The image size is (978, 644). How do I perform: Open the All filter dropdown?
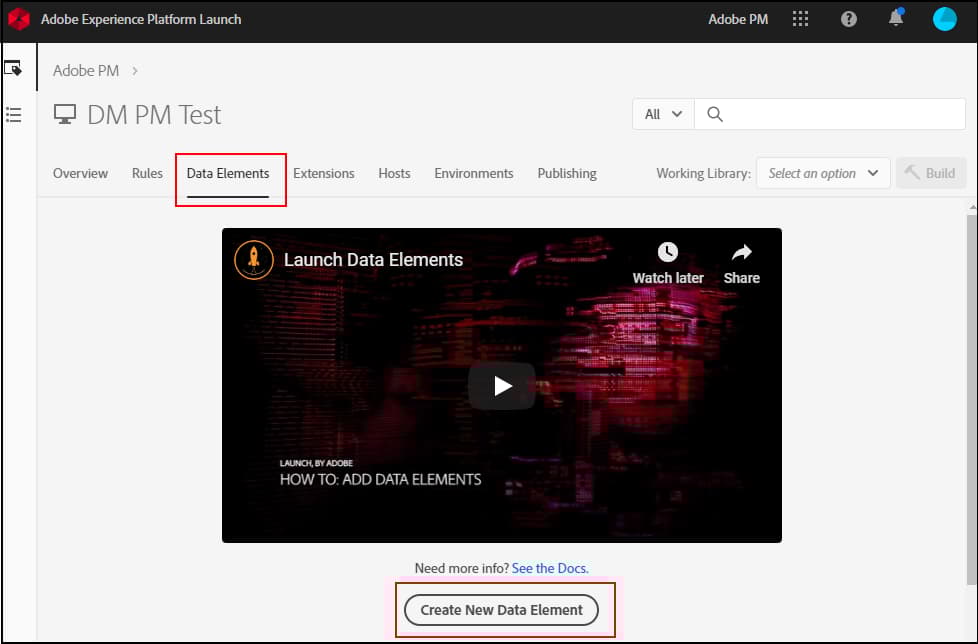pyautogui.click(x=662, y=114)
